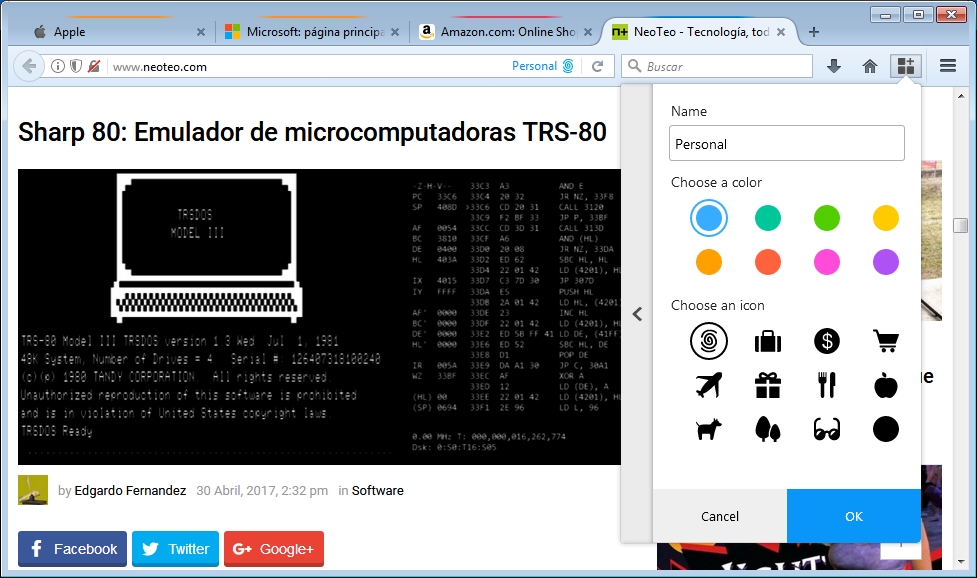Switch to the Apple tab
The width and height of the screenshot is (977, 578).
[118, 32]
